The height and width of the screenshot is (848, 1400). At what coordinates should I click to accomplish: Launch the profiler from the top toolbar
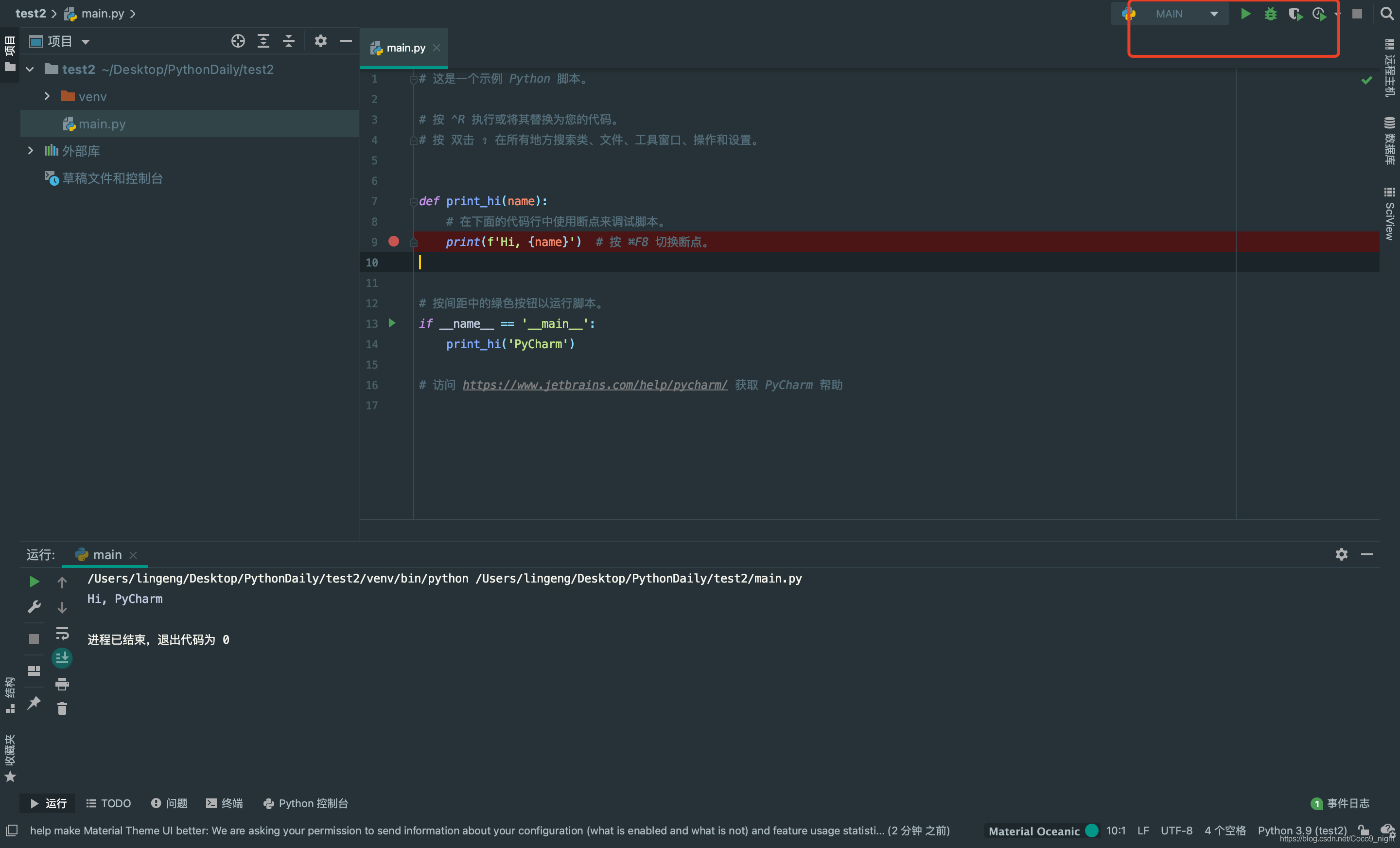pos(1319,14)
